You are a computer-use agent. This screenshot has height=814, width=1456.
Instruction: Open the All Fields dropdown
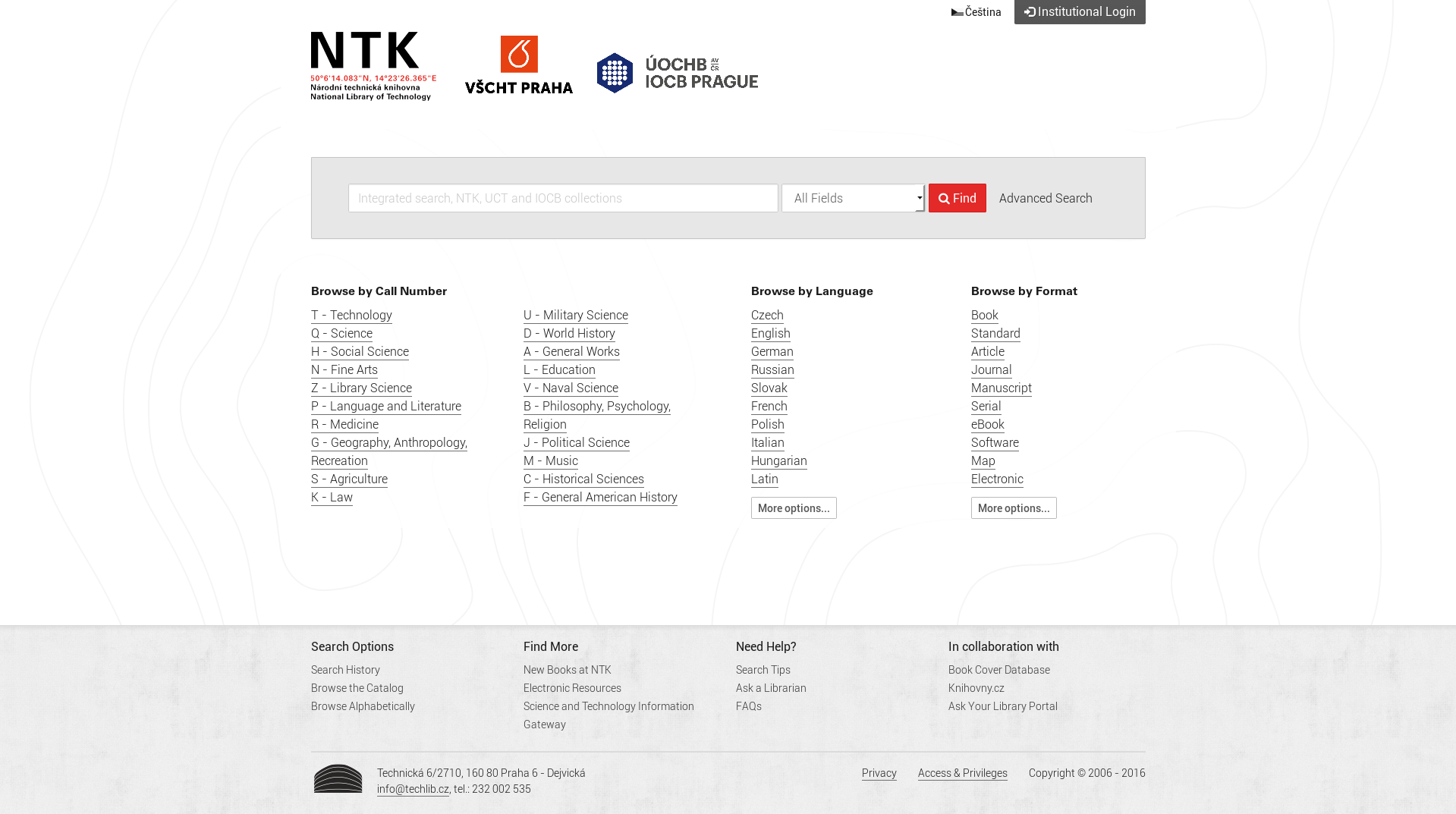click(x=853, y=198)
